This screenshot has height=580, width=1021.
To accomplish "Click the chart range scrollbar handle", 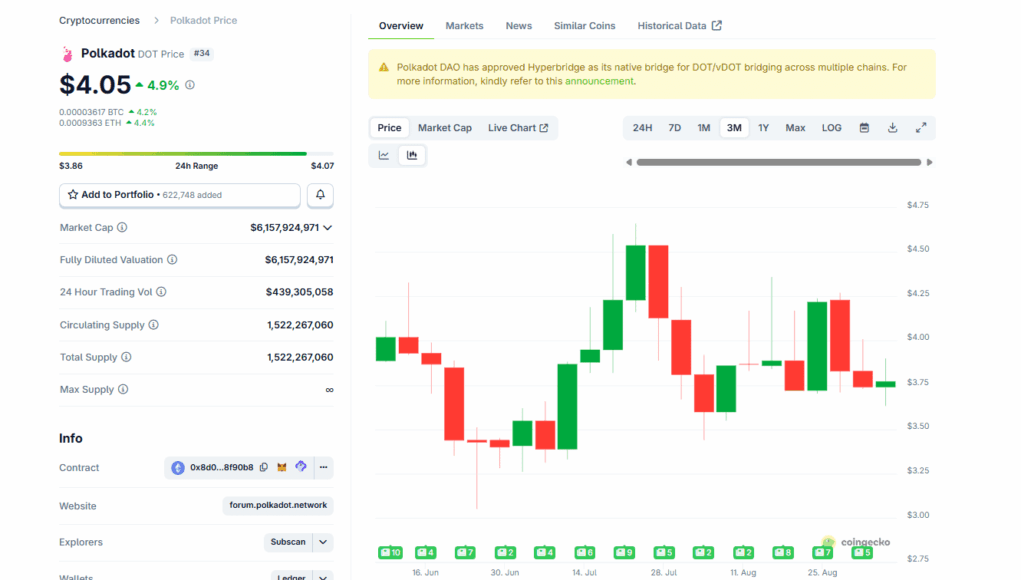I will point(779,162).
